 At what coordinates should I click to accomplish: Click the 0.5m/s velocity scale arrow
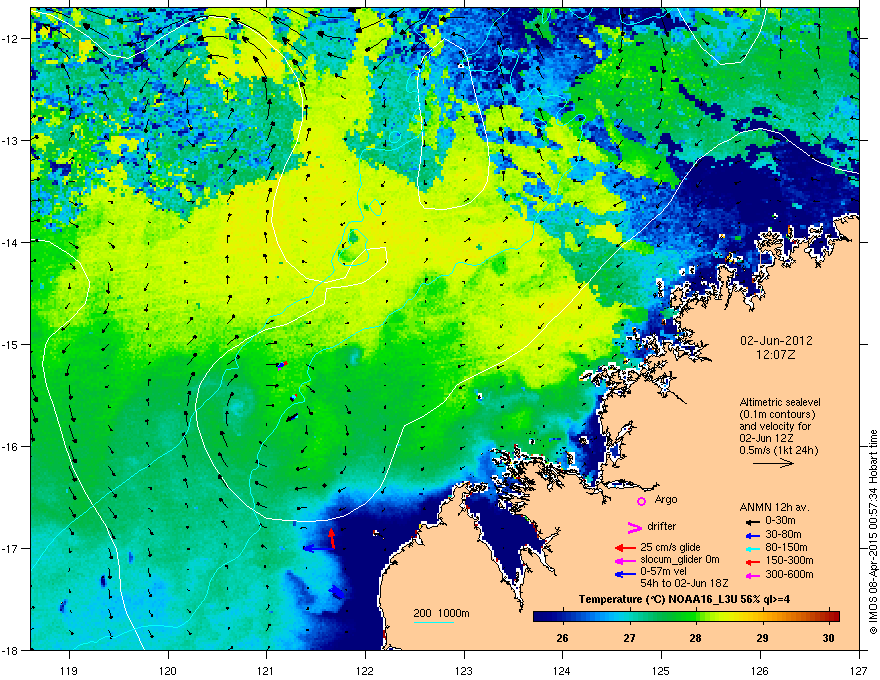[773, 463]
